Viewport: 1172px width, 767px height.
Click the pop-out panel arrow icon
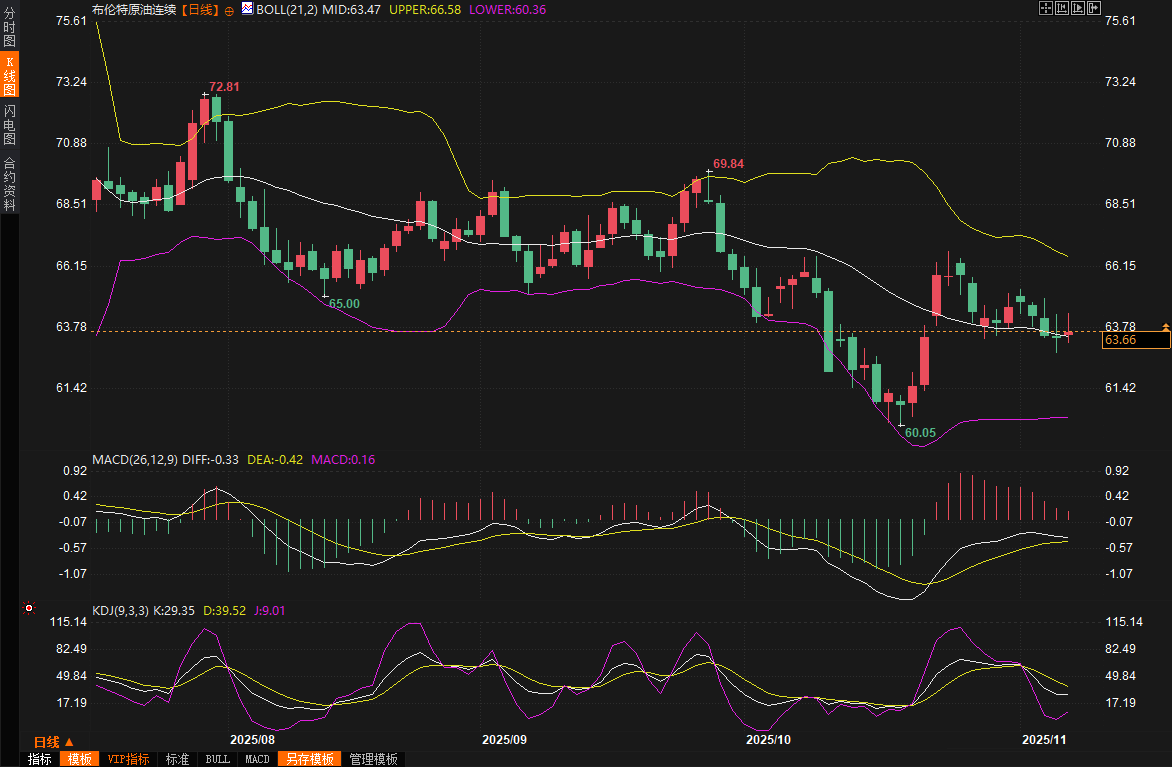(1094, 8)
